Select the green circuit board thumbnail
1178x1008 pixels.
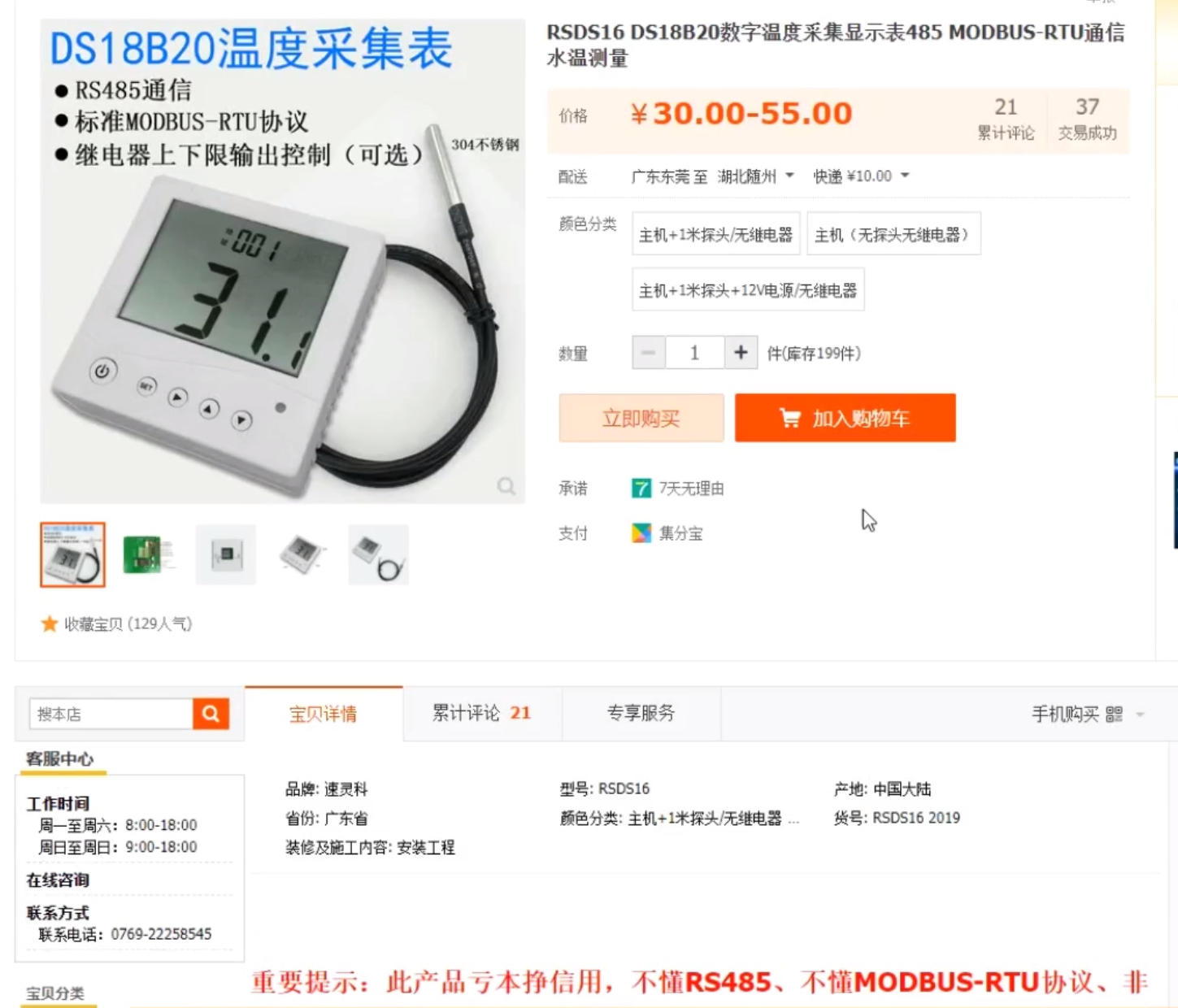tap(149, 555)
